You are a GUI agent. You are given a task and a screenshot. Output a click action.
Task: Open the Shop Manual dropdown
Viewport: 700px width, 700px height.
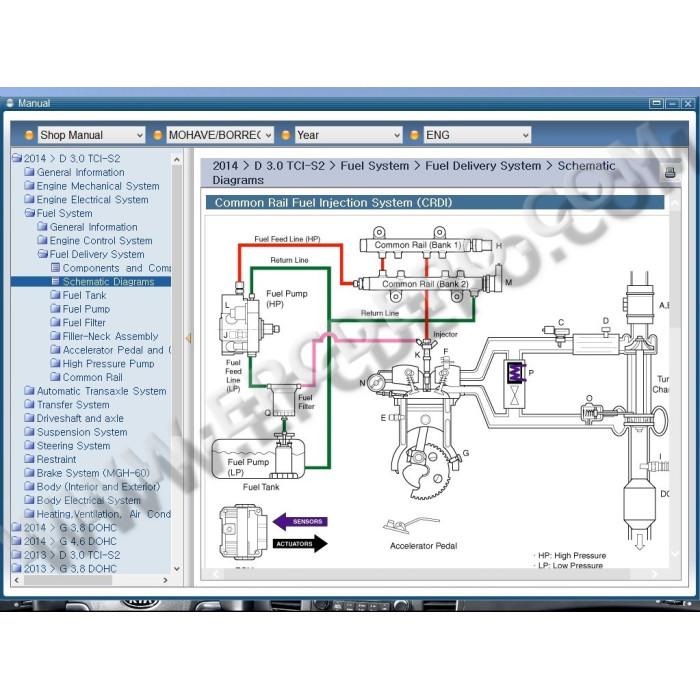click(91, 135)
